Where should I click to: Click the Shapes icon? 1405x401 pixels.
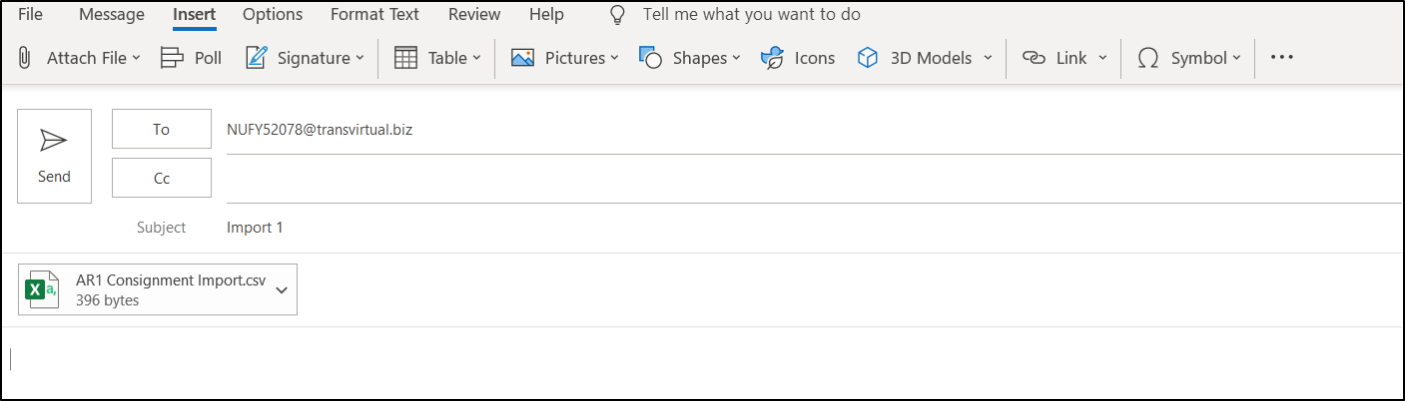click(651, 58)
